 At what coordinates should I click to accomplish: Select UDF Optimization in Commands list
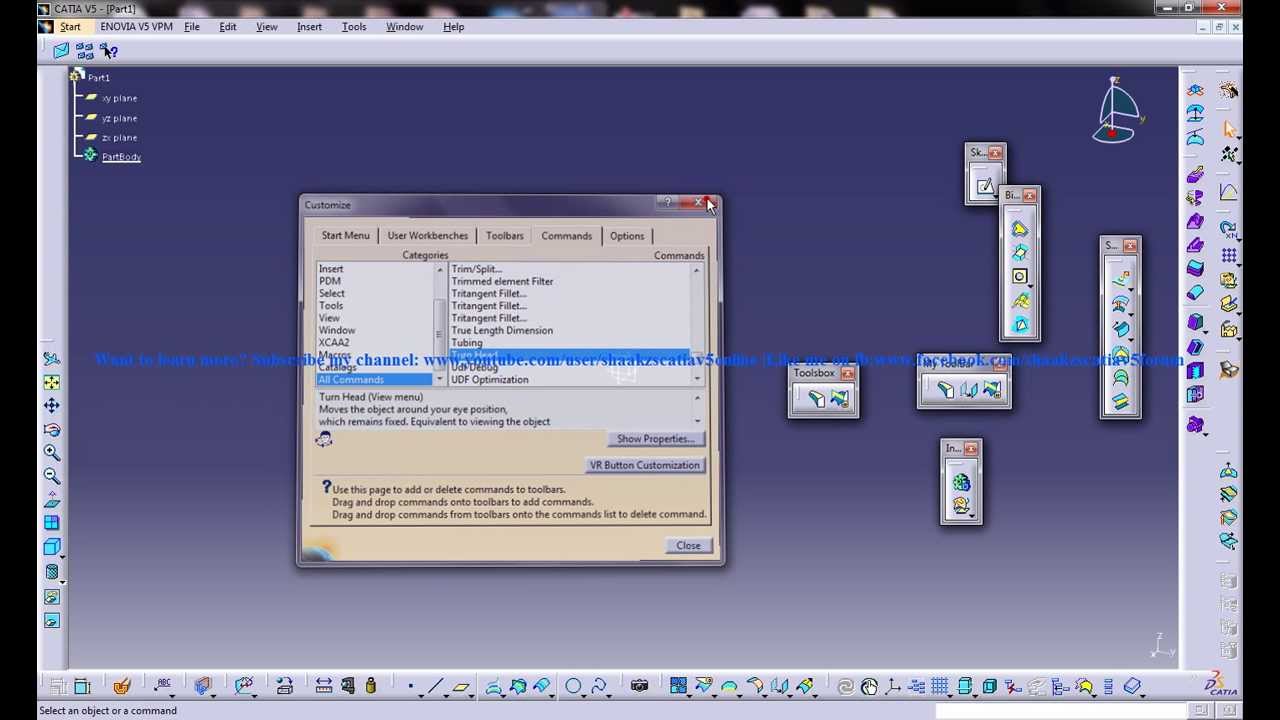490,380
